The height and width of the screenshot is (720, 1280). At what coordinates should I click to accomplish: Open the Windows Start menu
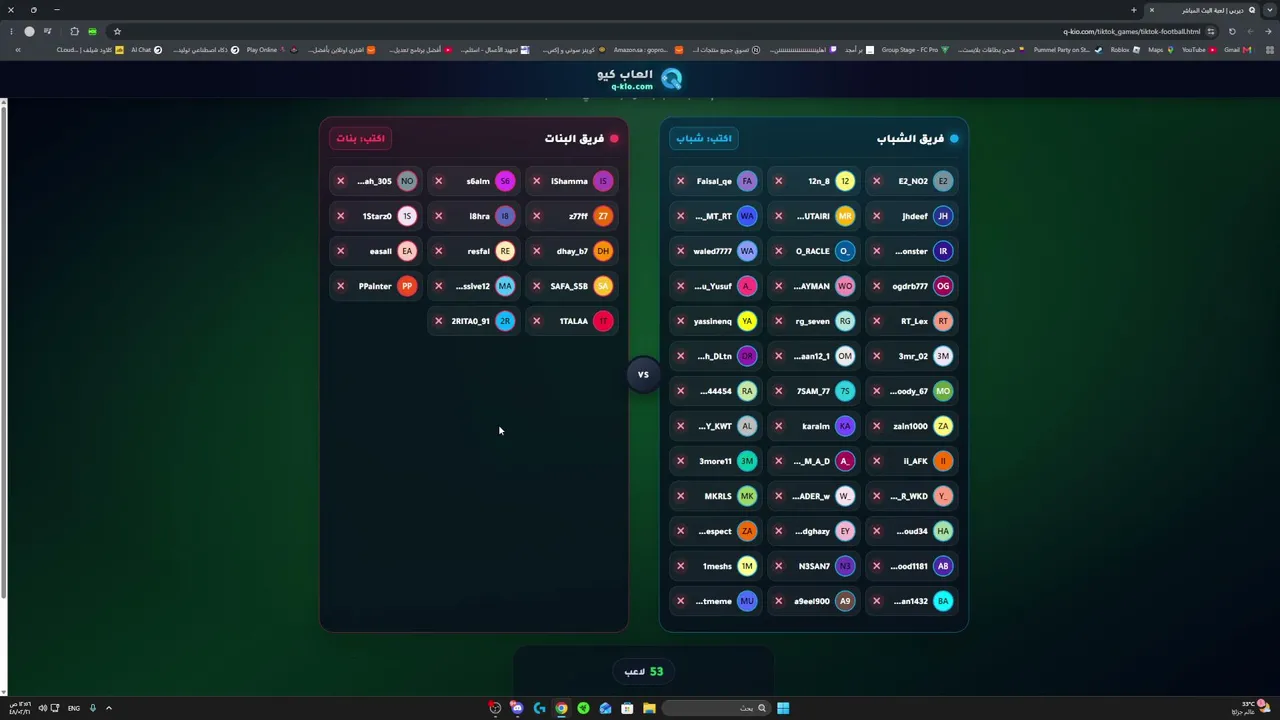coord(783,708)
